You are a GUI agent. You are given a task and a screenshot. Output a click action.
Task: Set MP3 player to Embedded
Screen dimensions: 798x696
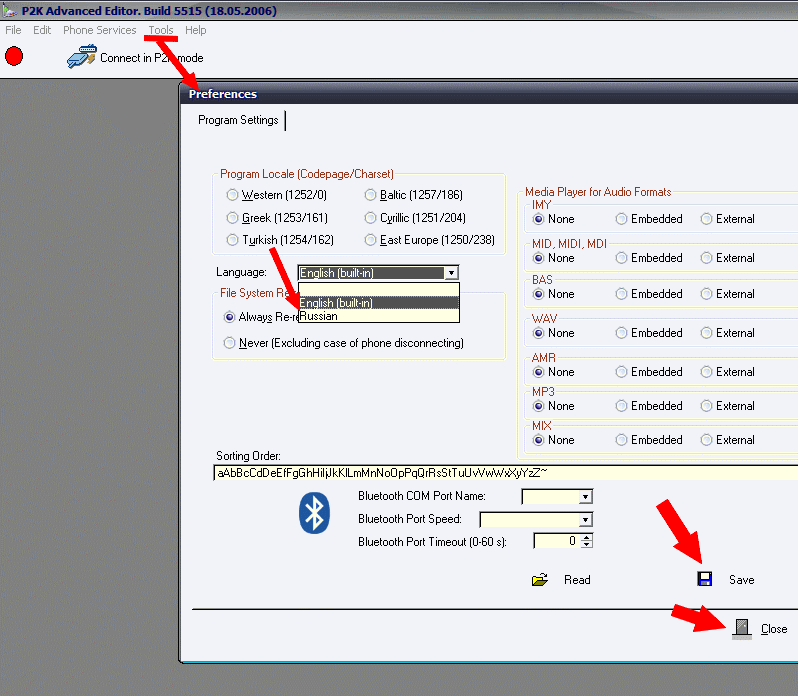(x=621, y=406)
